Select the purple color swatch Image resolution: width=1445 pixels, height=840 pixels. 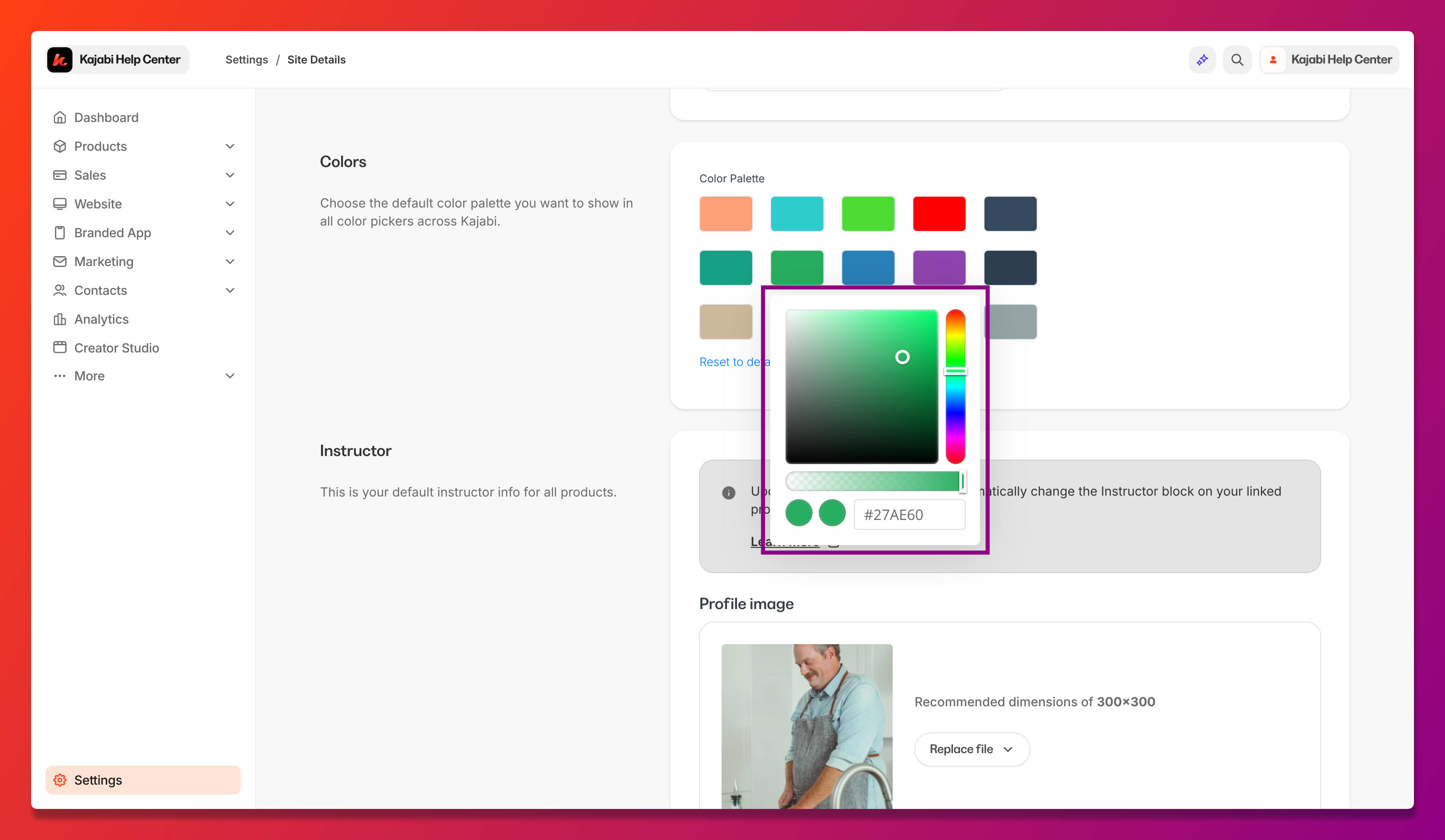939,267
